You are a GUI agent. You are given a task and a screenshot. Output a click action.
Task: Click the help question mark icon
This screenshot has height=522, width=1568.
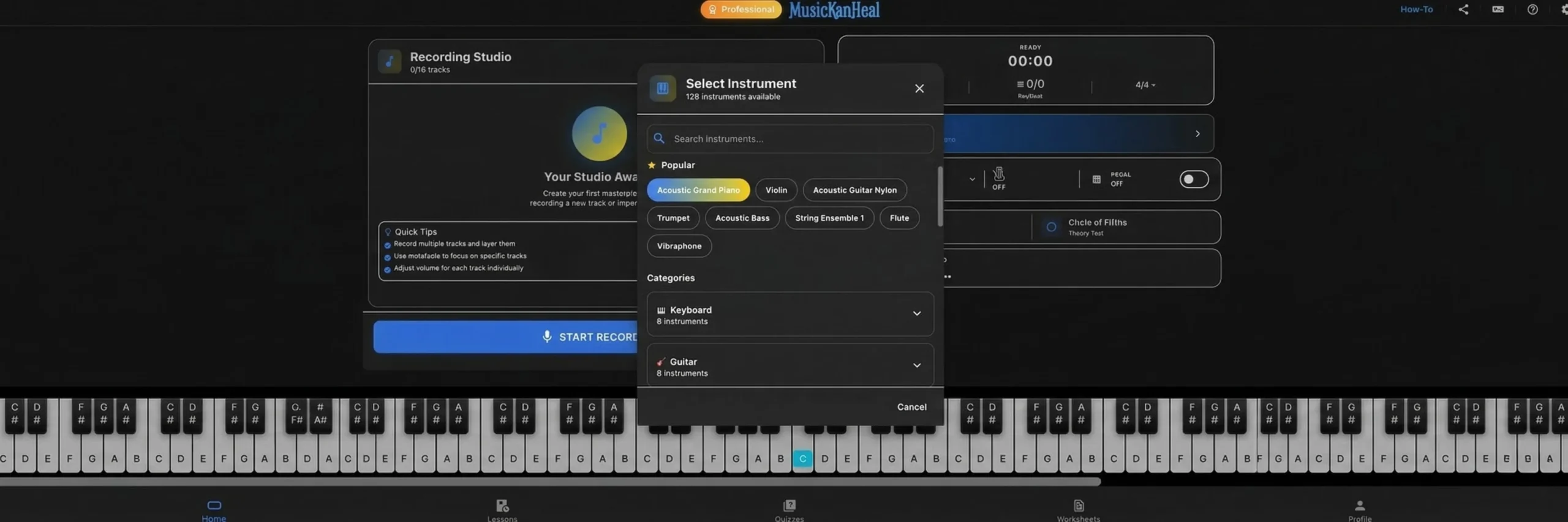1532,9
